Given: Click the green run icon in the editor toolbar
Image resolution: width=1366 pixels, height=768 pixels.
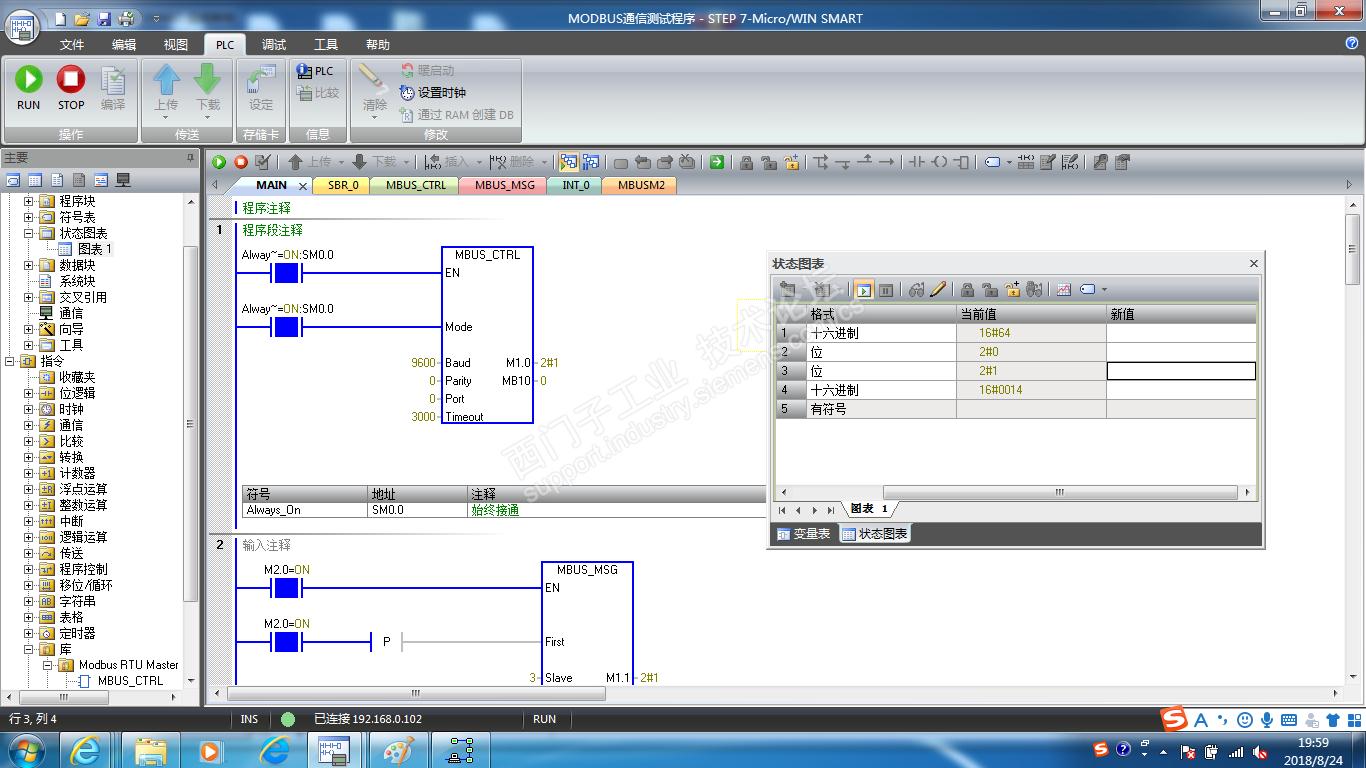Looking at the screenshot, I should (219, 162).
